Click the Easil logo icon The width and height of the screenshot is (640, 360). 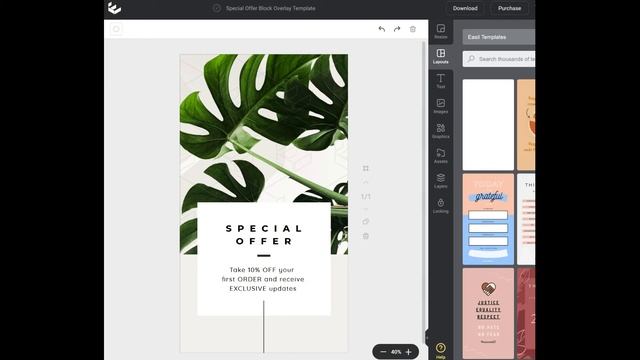pyautogui.click(x=114, y=8)
